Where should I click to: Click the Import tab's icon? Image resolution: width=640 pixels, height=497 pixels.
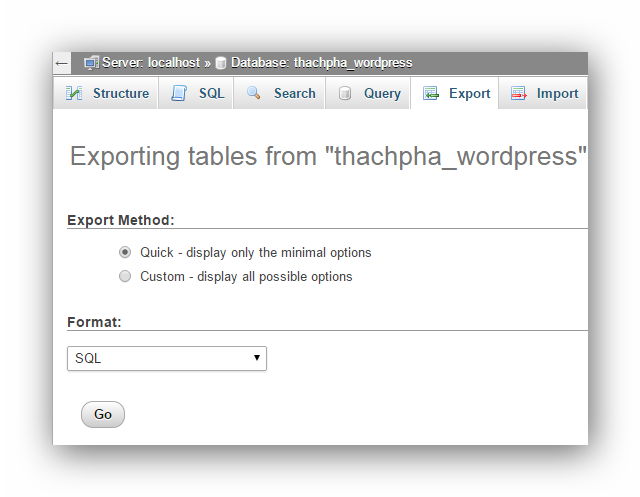tap(518, 94)
